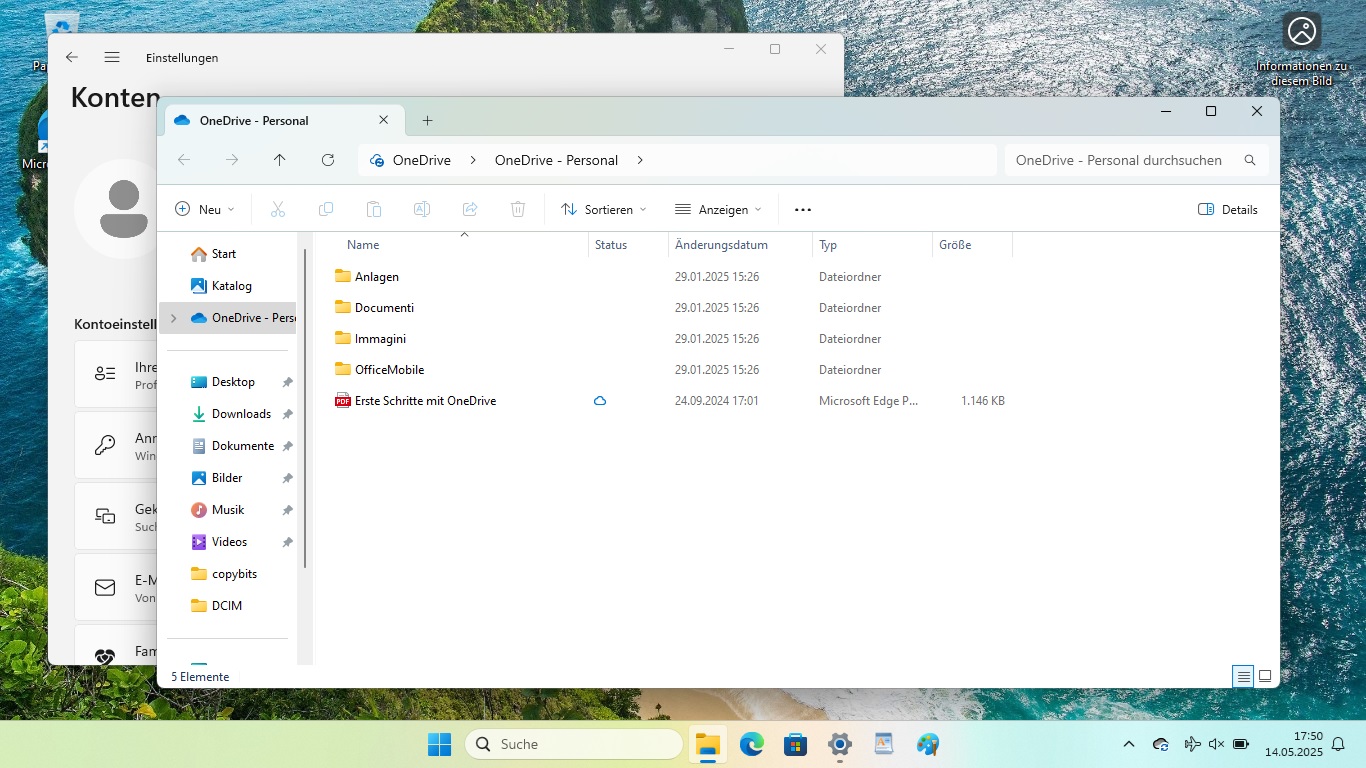Screen dimensions: 1366x768
Task: Go up one folder level
Action: [279, 160]
